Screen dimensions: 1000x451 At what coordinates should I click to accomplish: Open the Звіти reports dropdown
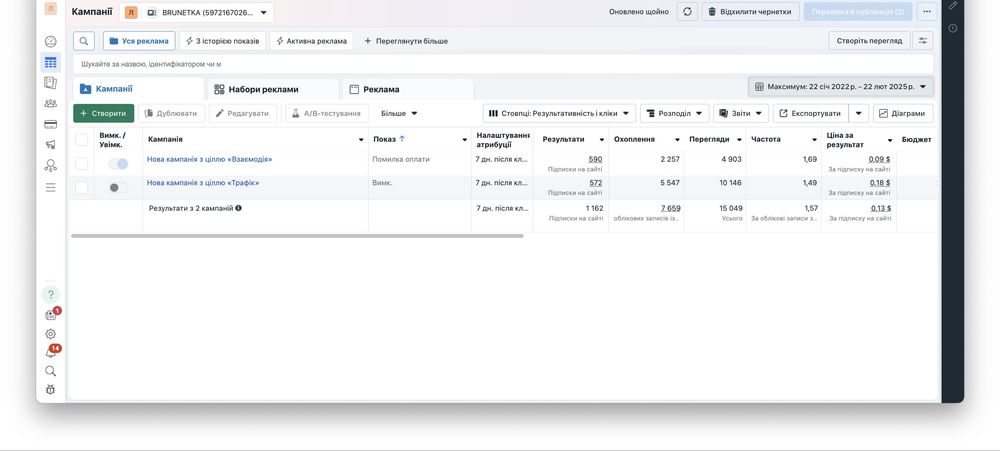pos(740,114)
